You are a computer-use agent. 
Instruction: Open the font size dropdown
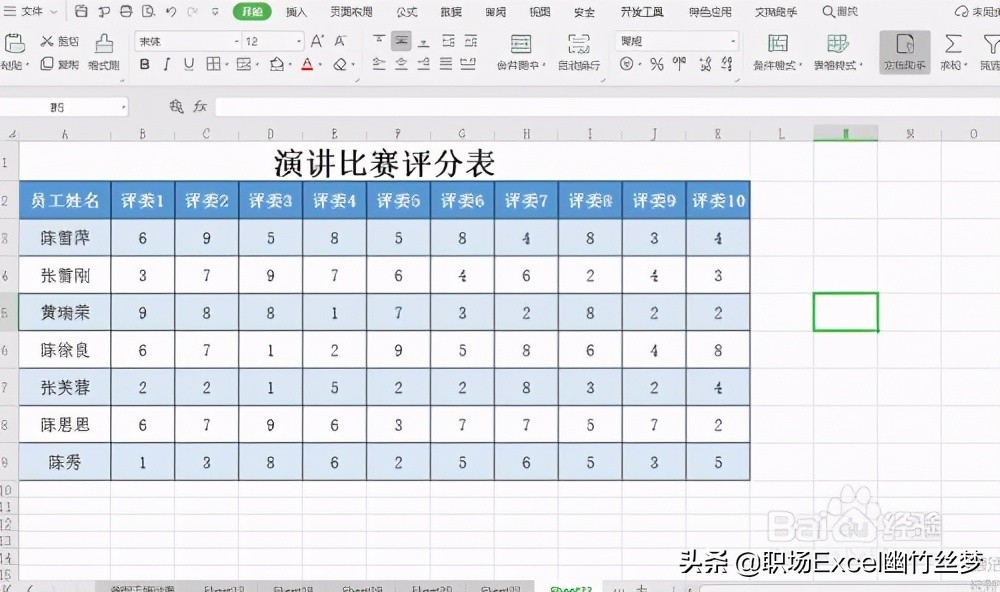pyautogui.click(x=300, y=41)
